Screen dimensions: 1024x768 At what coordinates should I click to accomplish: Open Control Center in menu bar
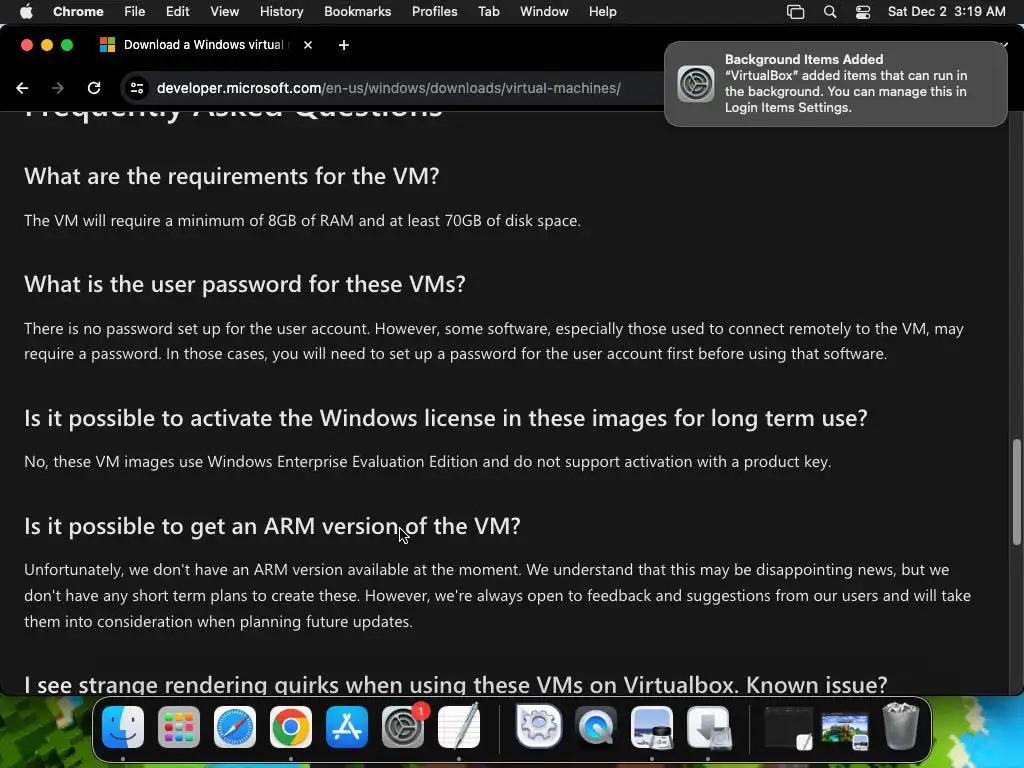[x=863, y=12]
